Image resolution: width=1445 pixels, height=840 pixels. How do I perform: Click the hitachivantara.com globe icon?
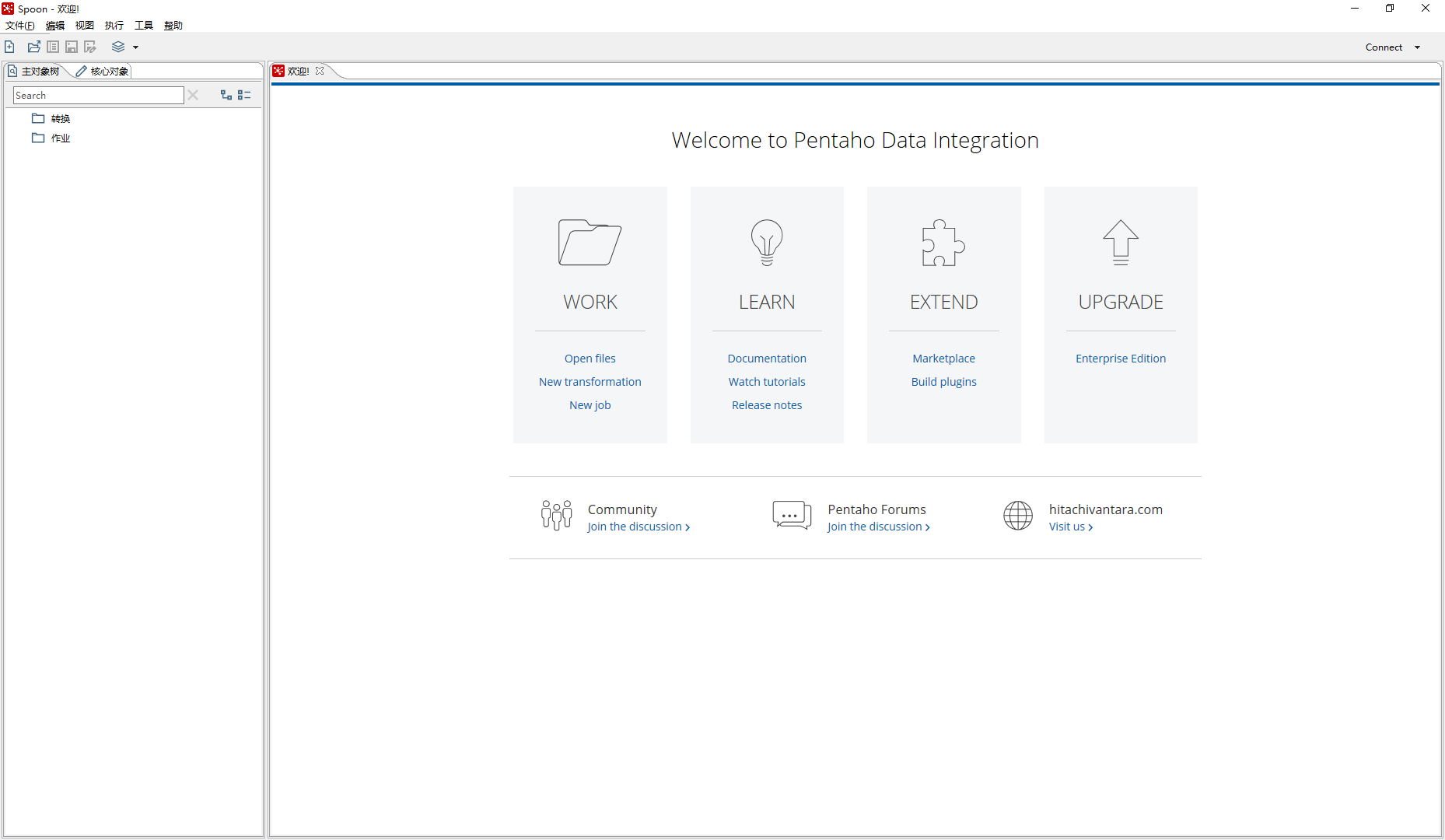click(x=1018, y=515)
